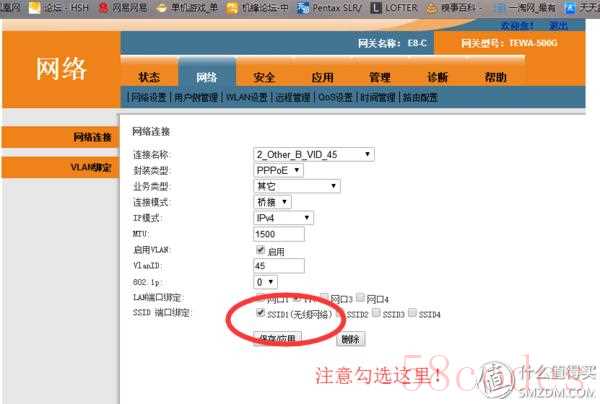600x404 pixels.
Task: Switch to the 管理 tab
Action: (380, 77)
